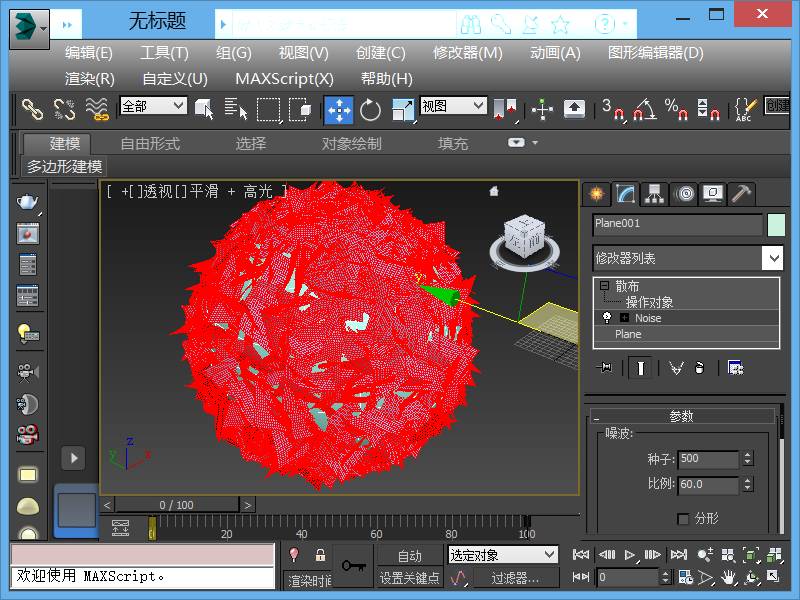Image resolution: width=800 pixels, height=600 pixels.
Task: Open the MAXScript(X) menu
Action: (284, 79)
